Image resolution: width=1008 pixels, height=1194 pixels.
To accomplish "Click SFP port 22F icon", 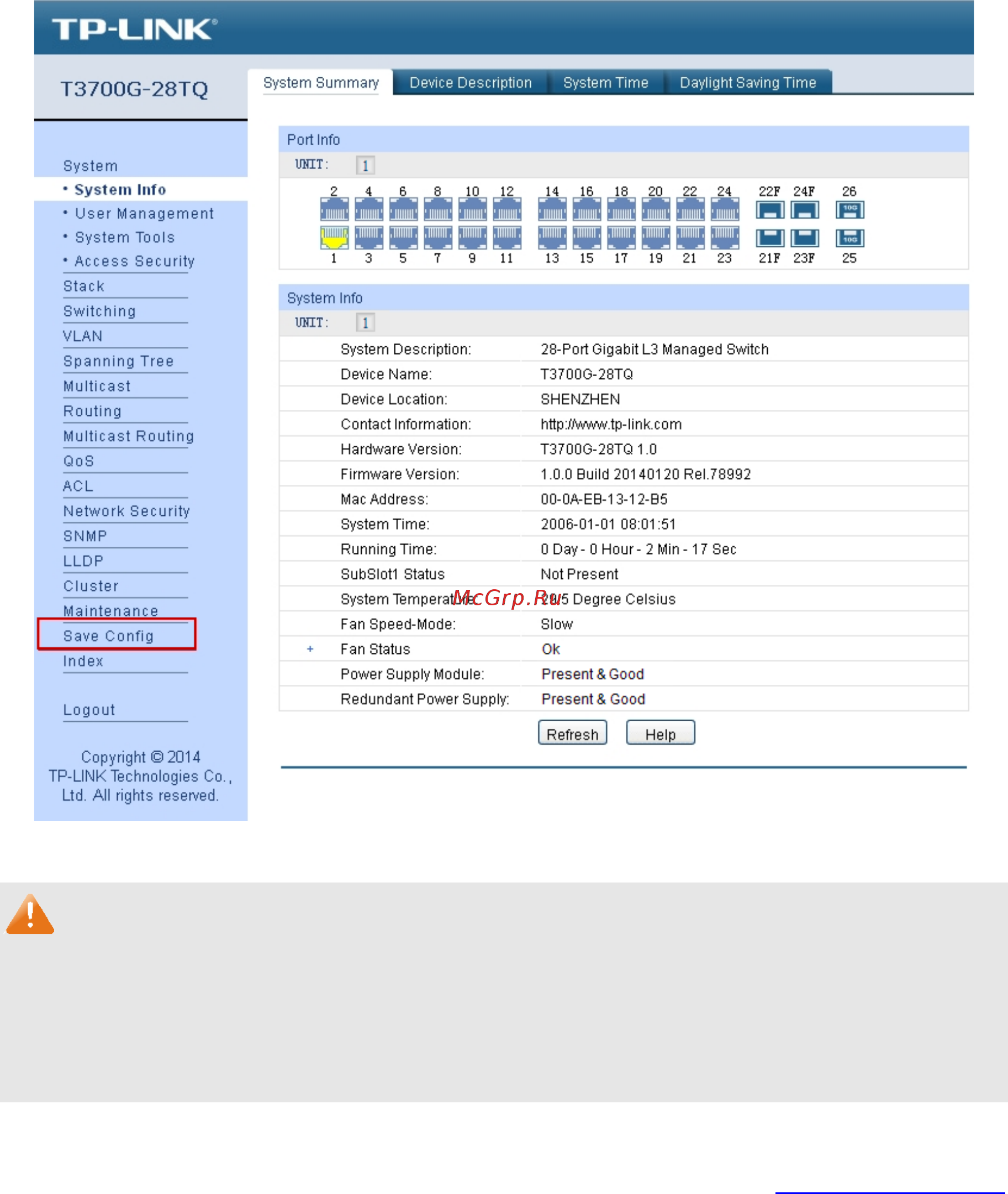I will tap(770, 210).
